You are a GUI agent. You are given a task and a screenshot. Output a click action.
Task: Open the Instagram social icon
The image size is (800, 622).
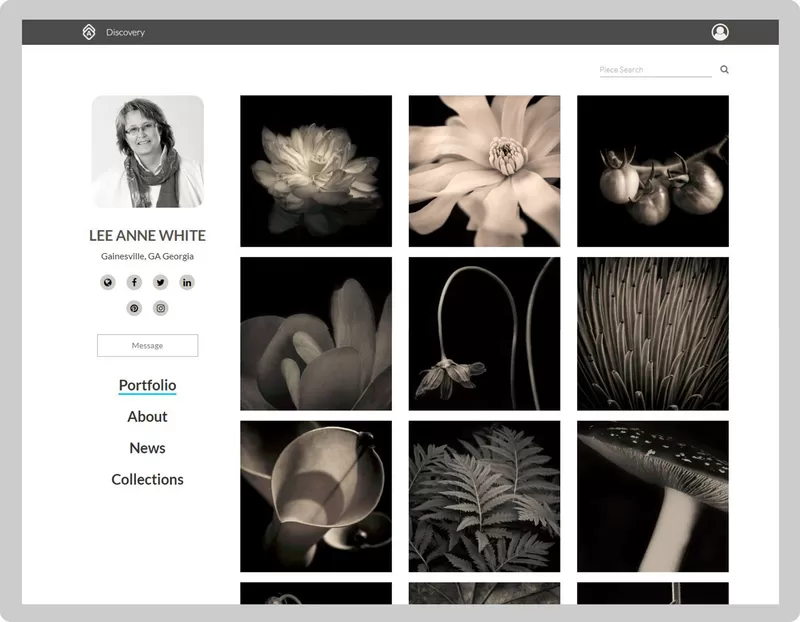tap(161, 308)
